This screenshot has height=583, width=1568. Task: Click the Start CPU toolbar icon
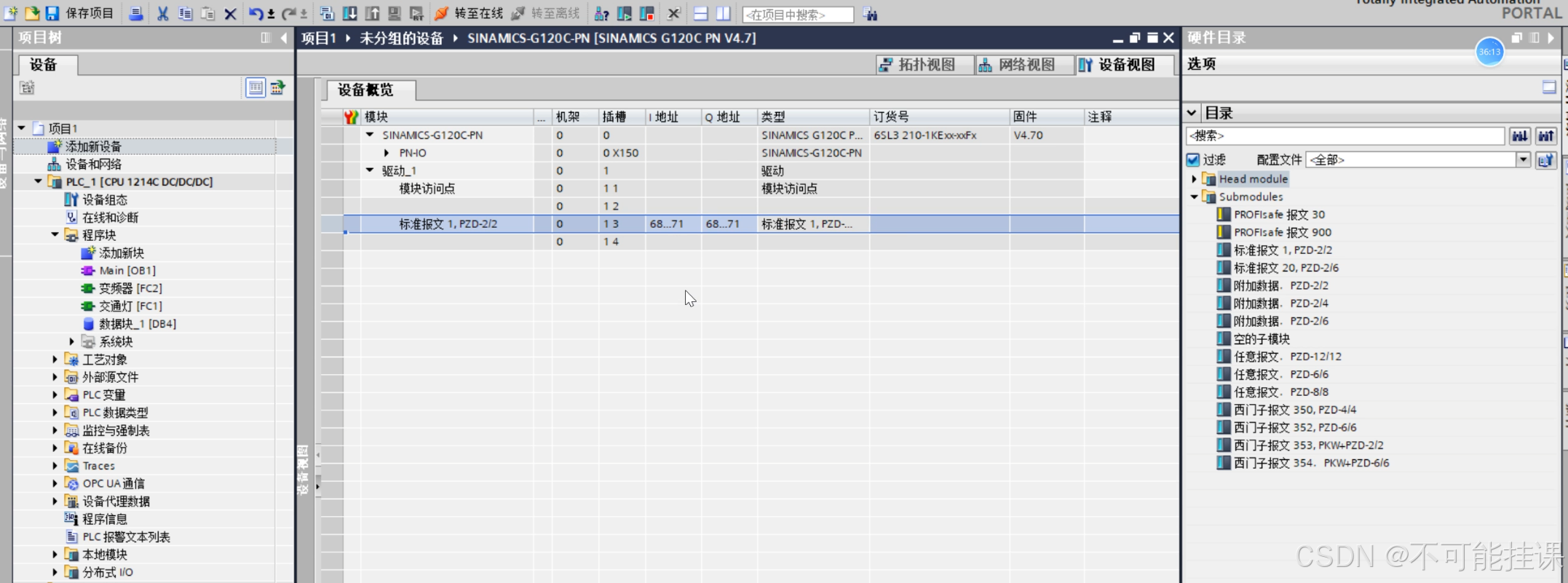point(625,14)
